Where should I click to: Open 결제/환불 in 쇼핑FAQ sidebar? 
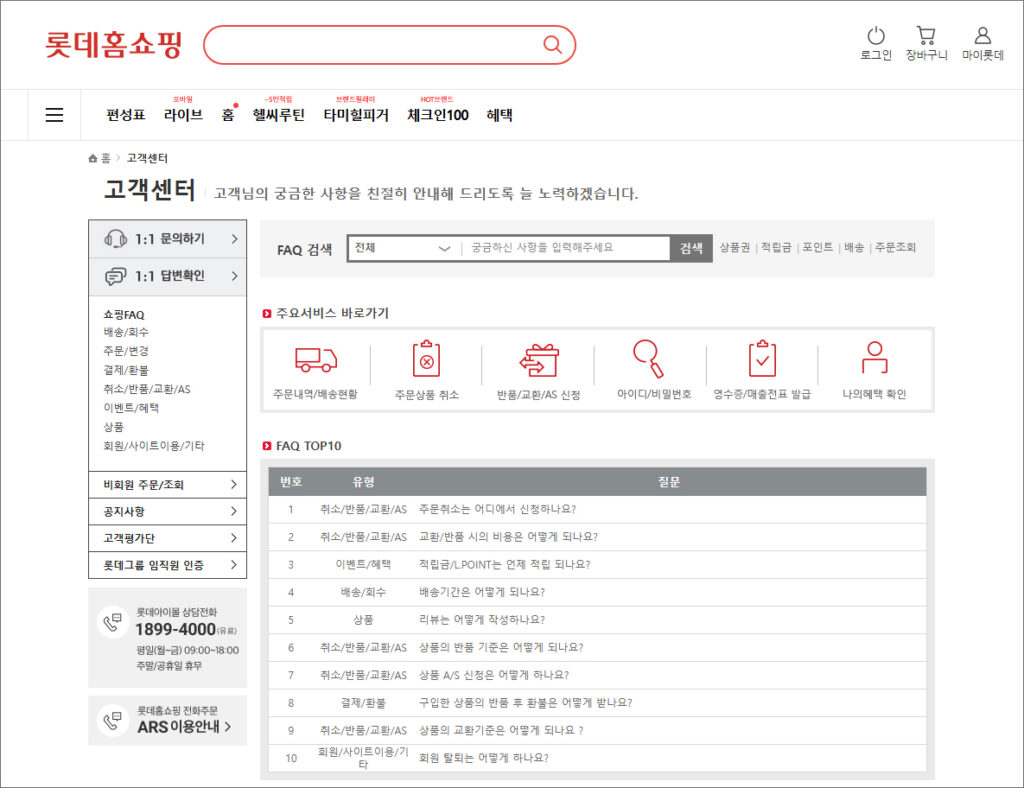[x=126, y=370]
